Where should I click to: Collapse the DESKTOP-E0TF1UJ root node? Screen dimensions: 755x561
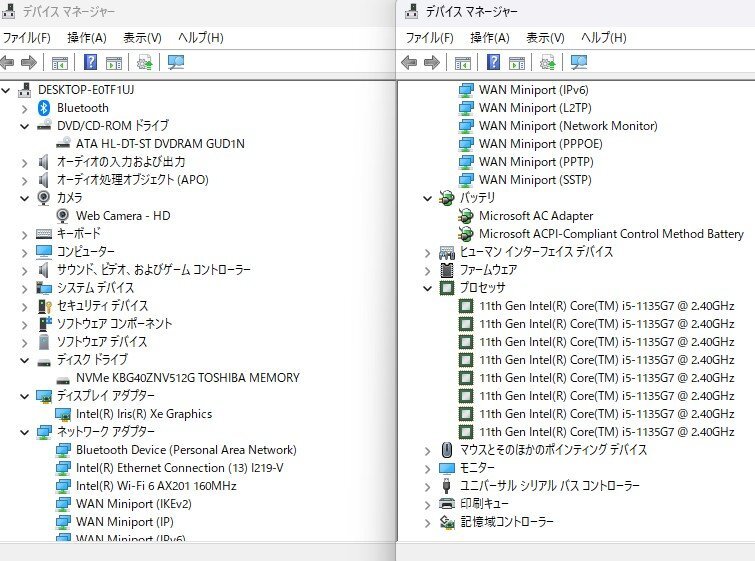[x=6, y=90]
